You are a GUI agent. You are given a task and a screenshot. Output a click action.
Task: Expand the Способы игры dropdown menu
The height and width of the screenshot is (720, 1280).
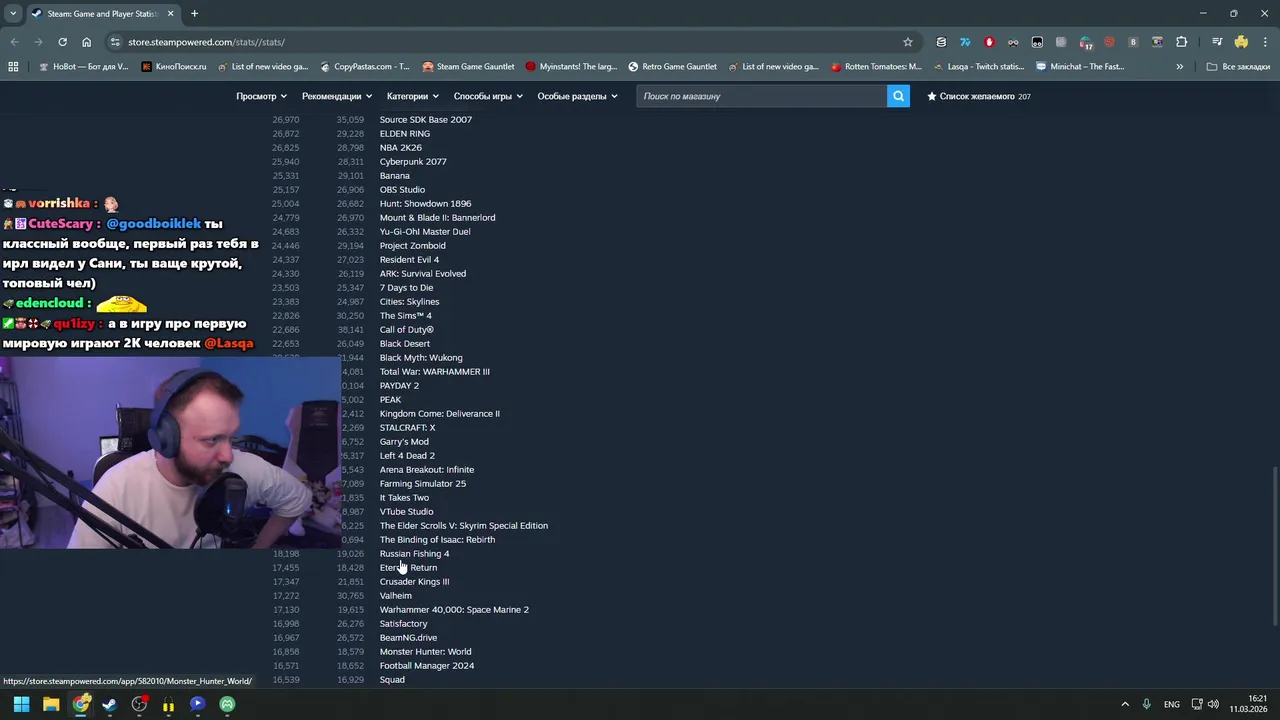point(488,96)
